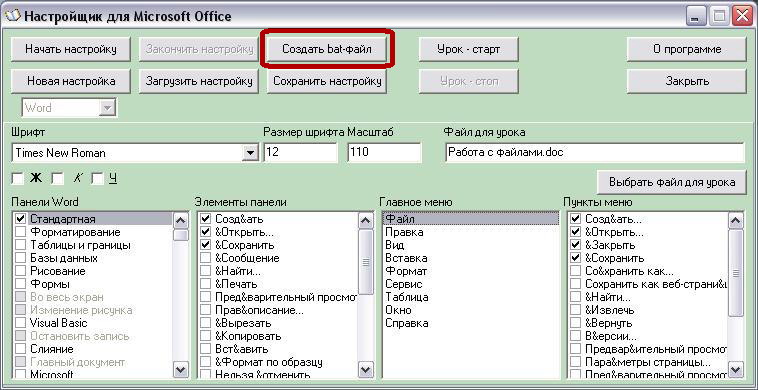Start the lesson with Урок - старт
758x390 pixels.
tap(468, 49)
